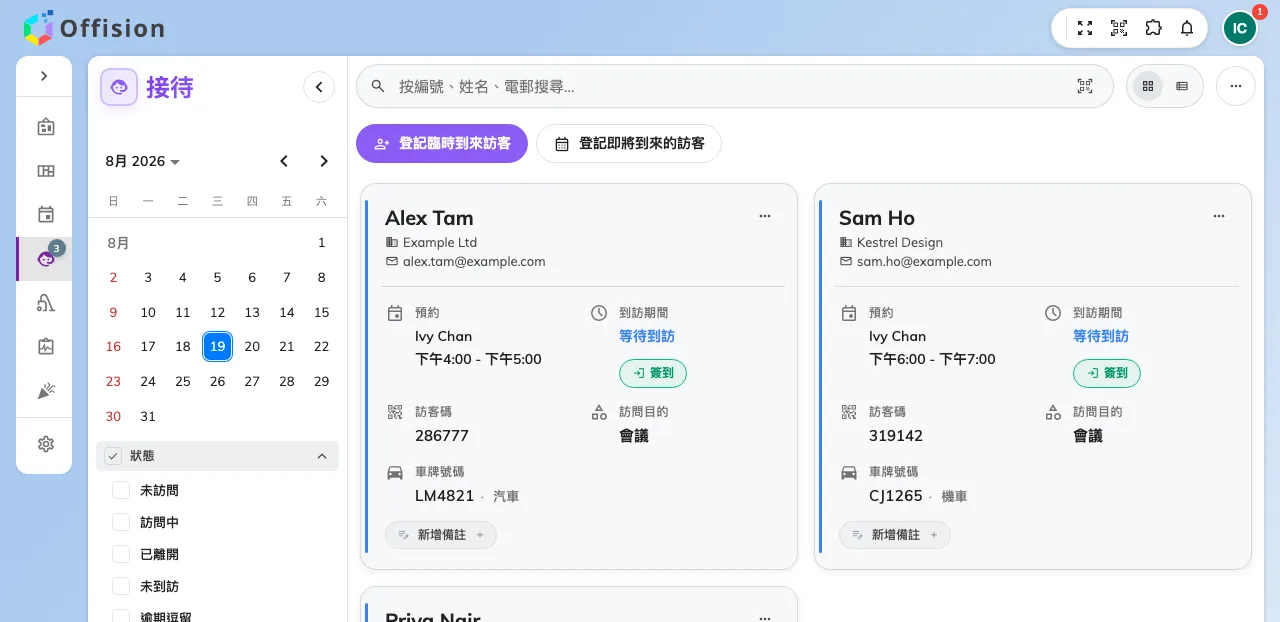Check the 未到訪 status filter
This screenshot has width=1280, height=622.
coord(121,586)
